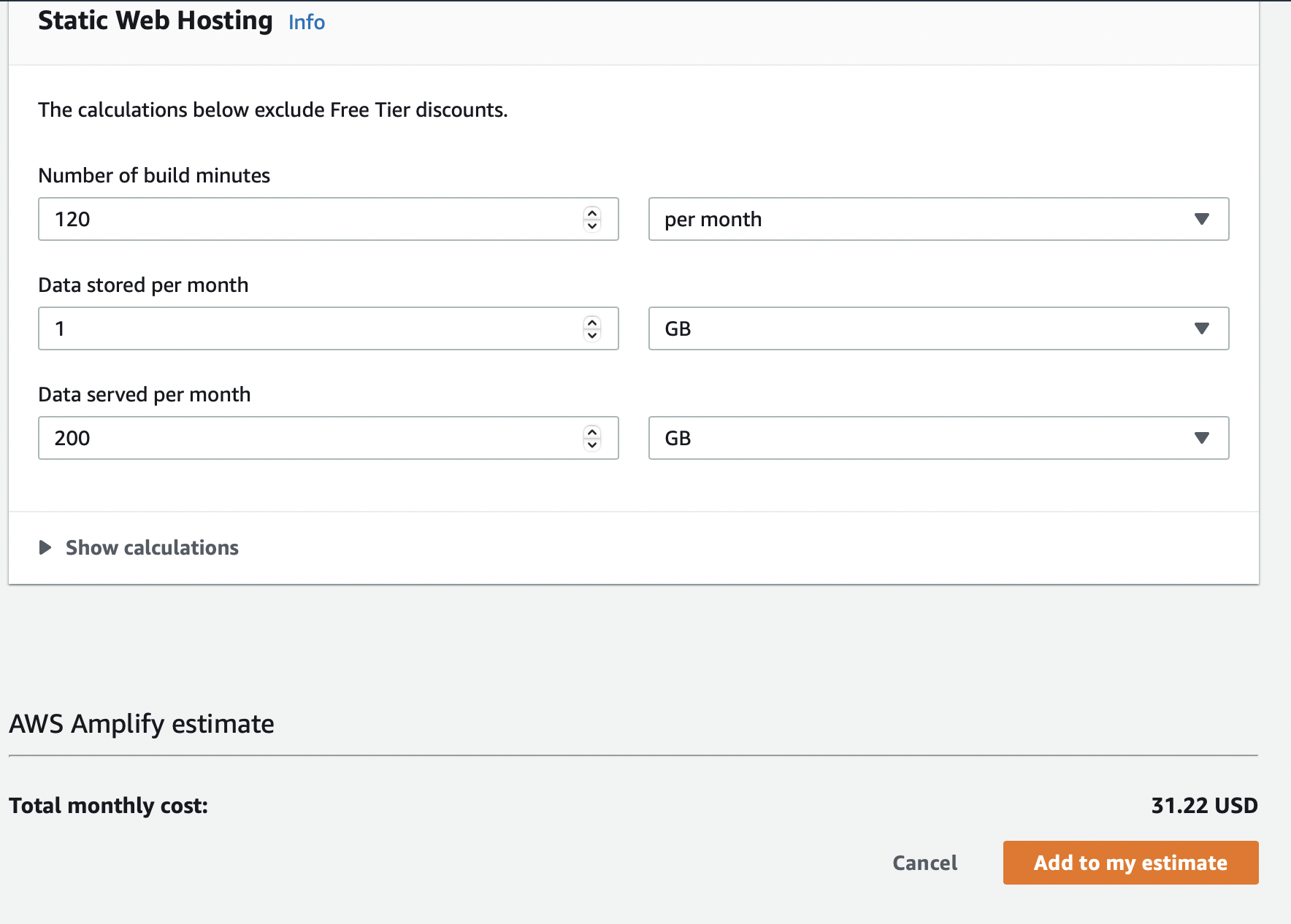The width and height of the screenshot is (1291, 924).
Task: Expand the Data served GB unit dropdown
Action: (x=938, y=438)
